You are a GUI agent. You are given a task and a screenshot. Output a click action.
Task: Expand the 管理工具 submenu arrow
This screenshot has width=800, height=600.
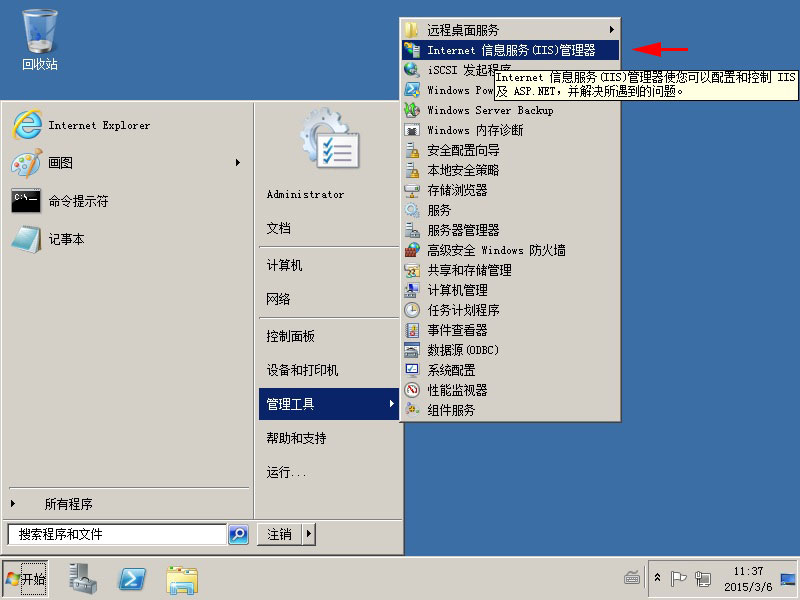coord(391,404)
